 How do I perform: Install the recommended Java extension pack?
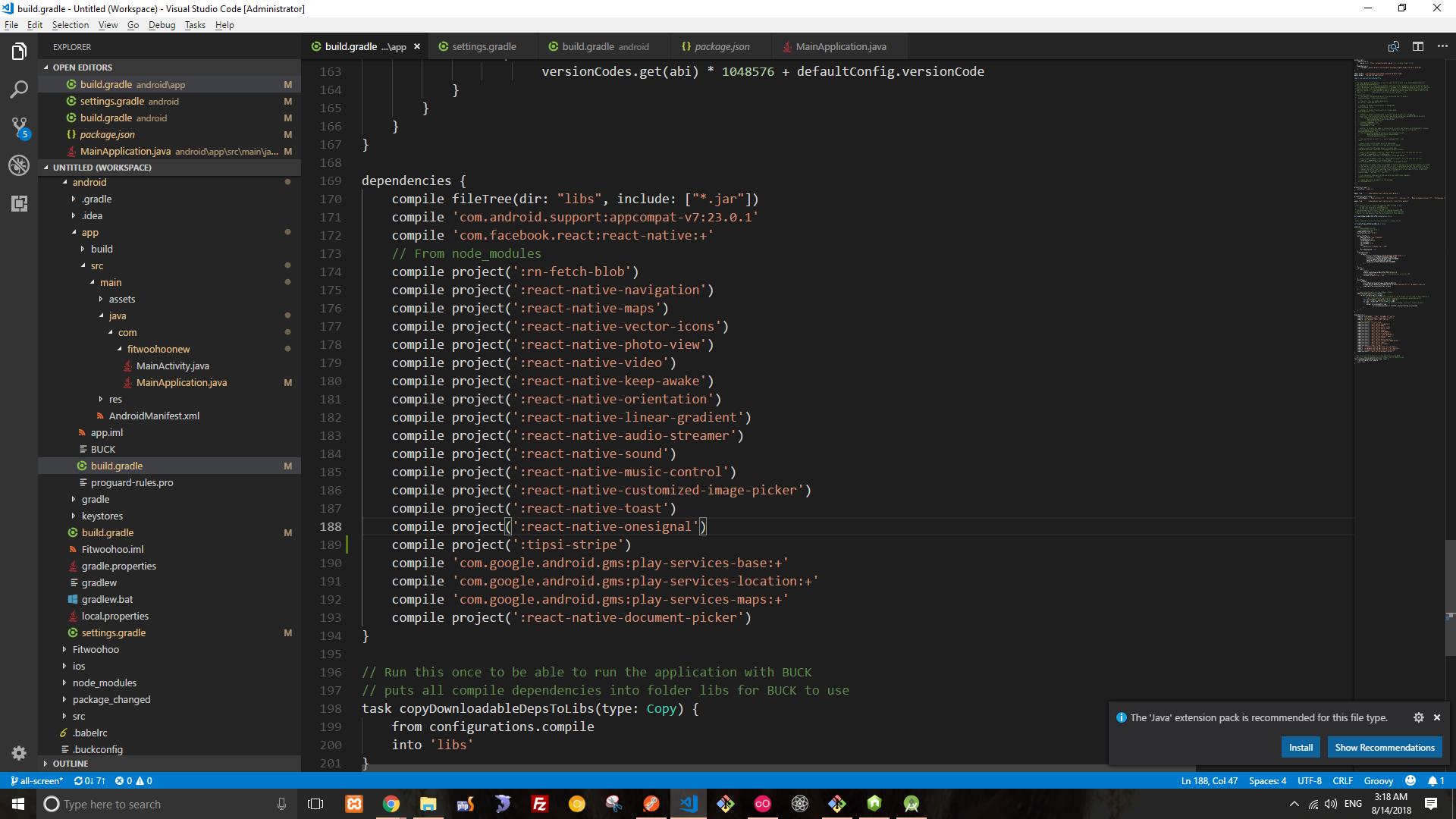(1301, 747)
